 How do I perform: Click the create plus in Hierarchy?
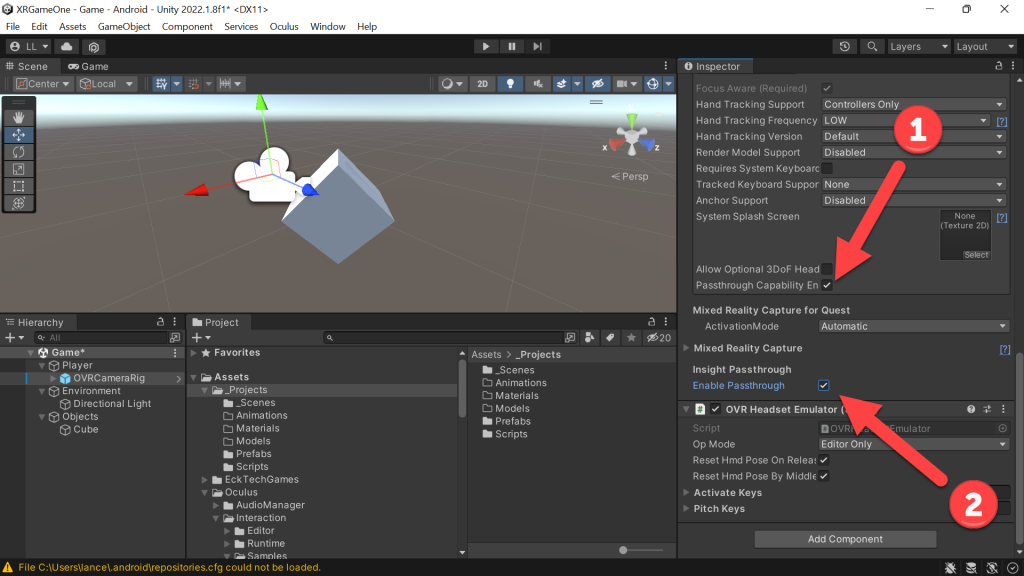point(10,338)
